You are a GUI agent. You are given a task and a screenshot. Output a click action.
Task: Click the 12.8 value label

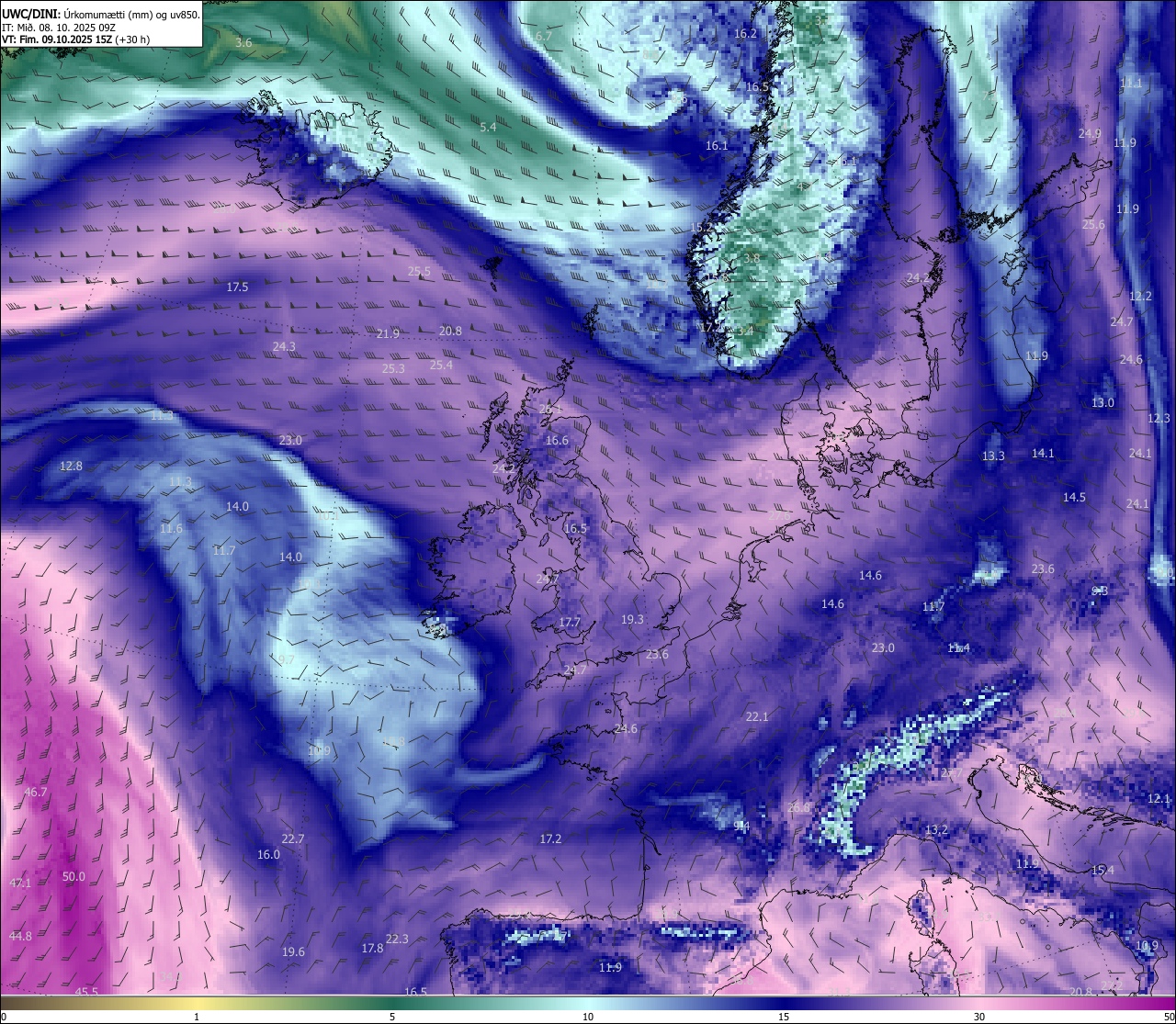click(x=71, y=466)
